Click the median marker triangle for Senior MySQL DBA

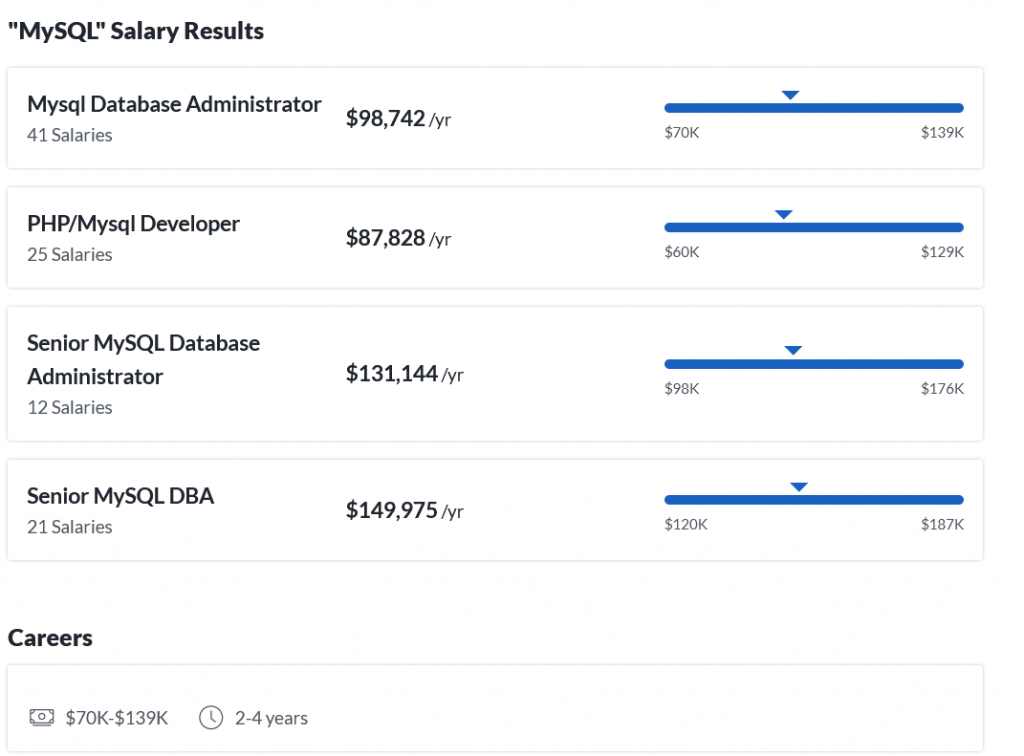pyautogui.click(x=799, y=487)
